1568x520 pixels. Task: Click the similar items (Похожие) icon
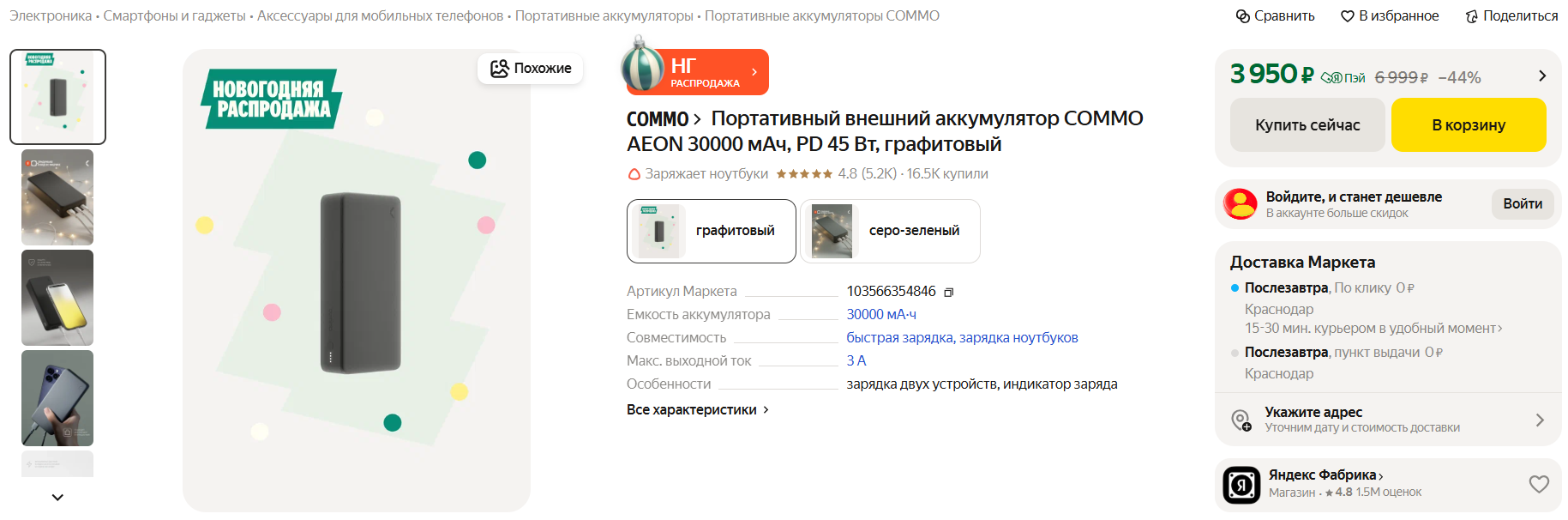click(x=500, y=69)
